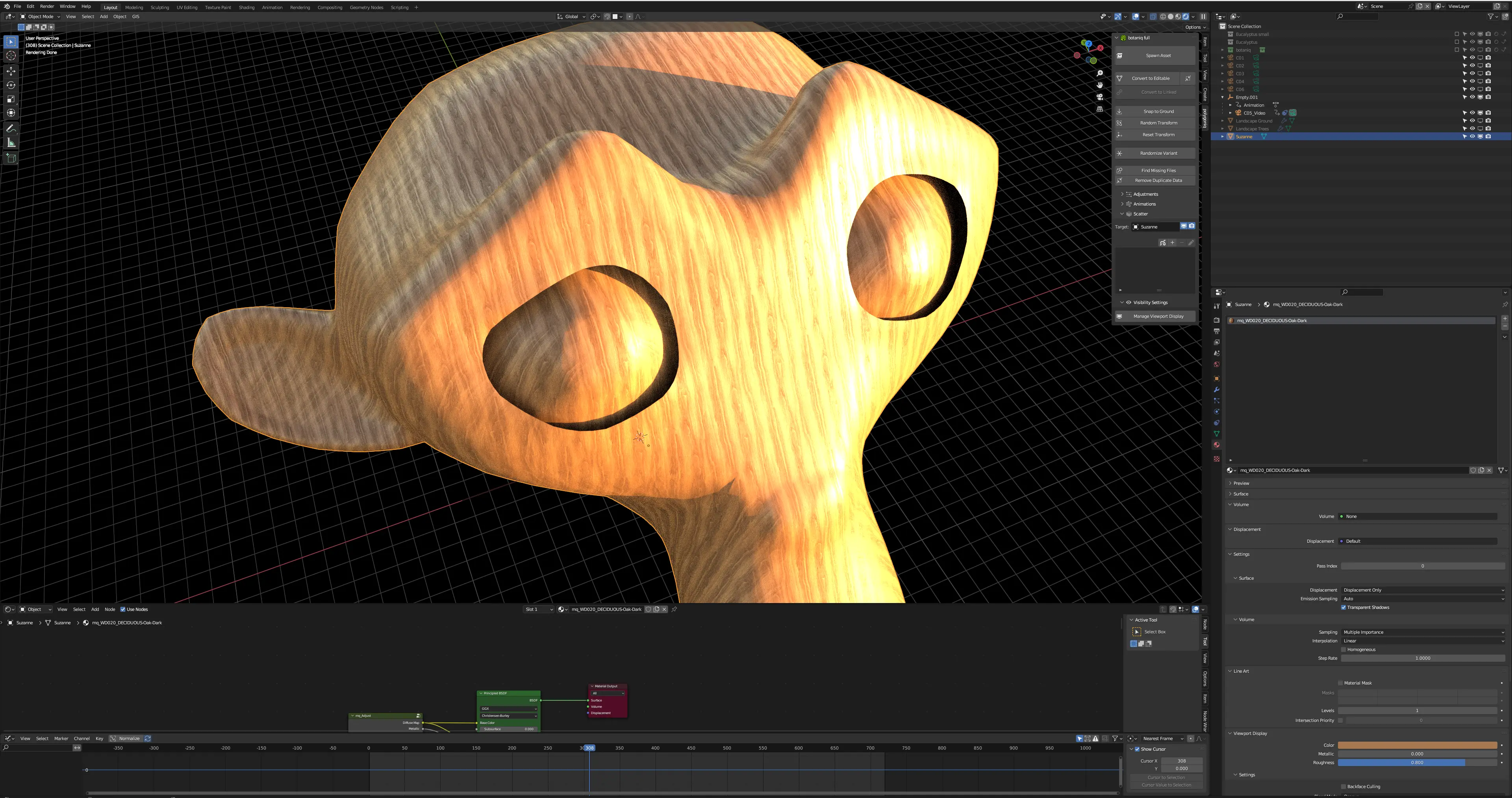The width and height of the screenshot is (1512, 798).
Task: Open the Render properties tab icon
Action: pos(1216,320)
